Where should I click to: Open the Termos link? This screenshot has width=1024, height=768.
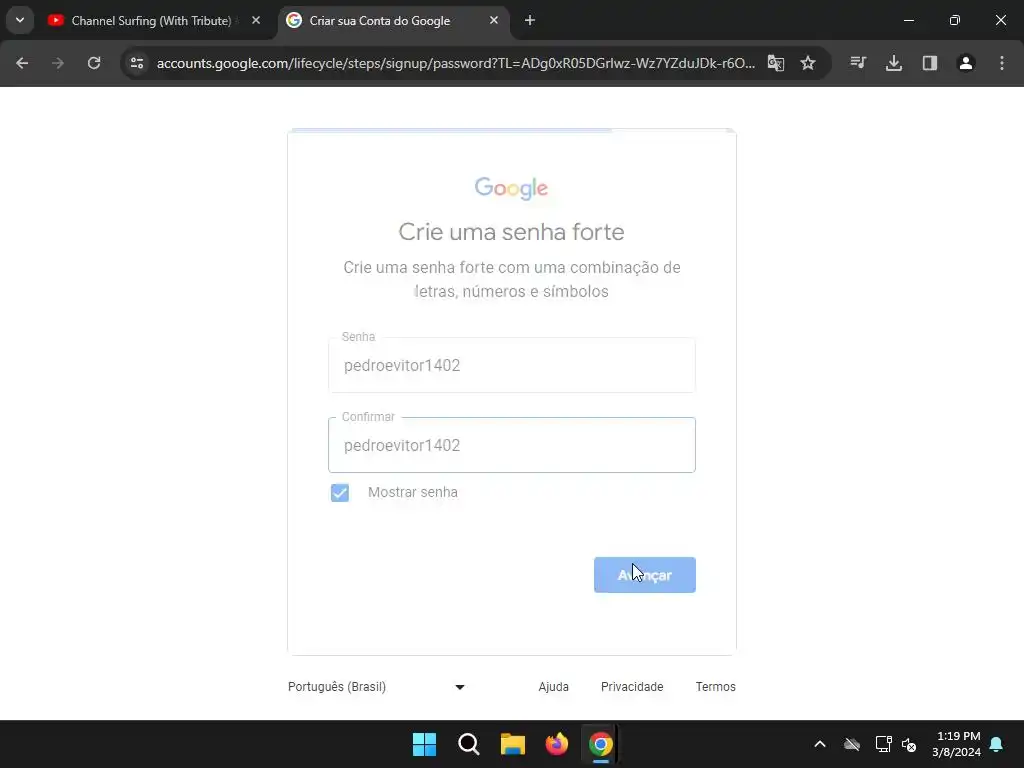pyautogui.click(x=715, y=687)
